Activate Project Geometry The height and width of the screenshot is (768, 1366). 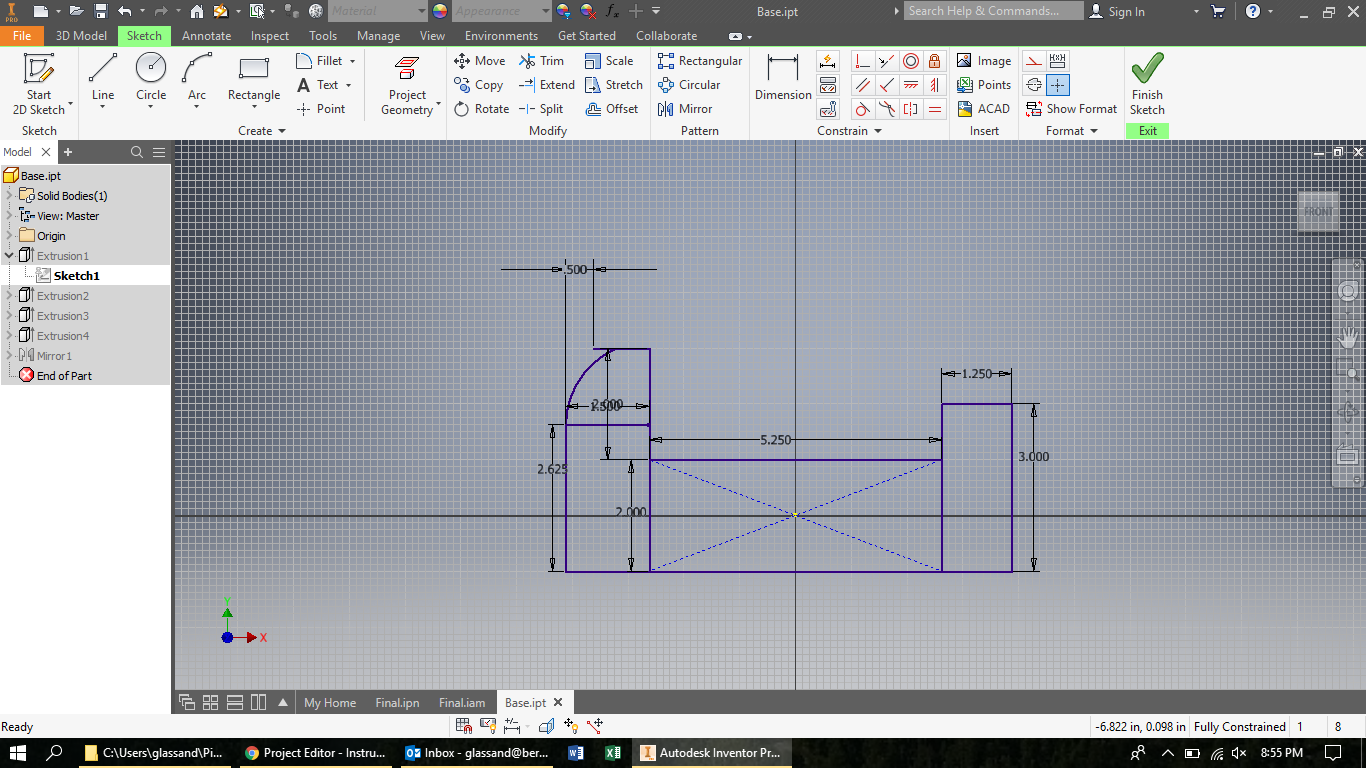[x=407, y=85]
